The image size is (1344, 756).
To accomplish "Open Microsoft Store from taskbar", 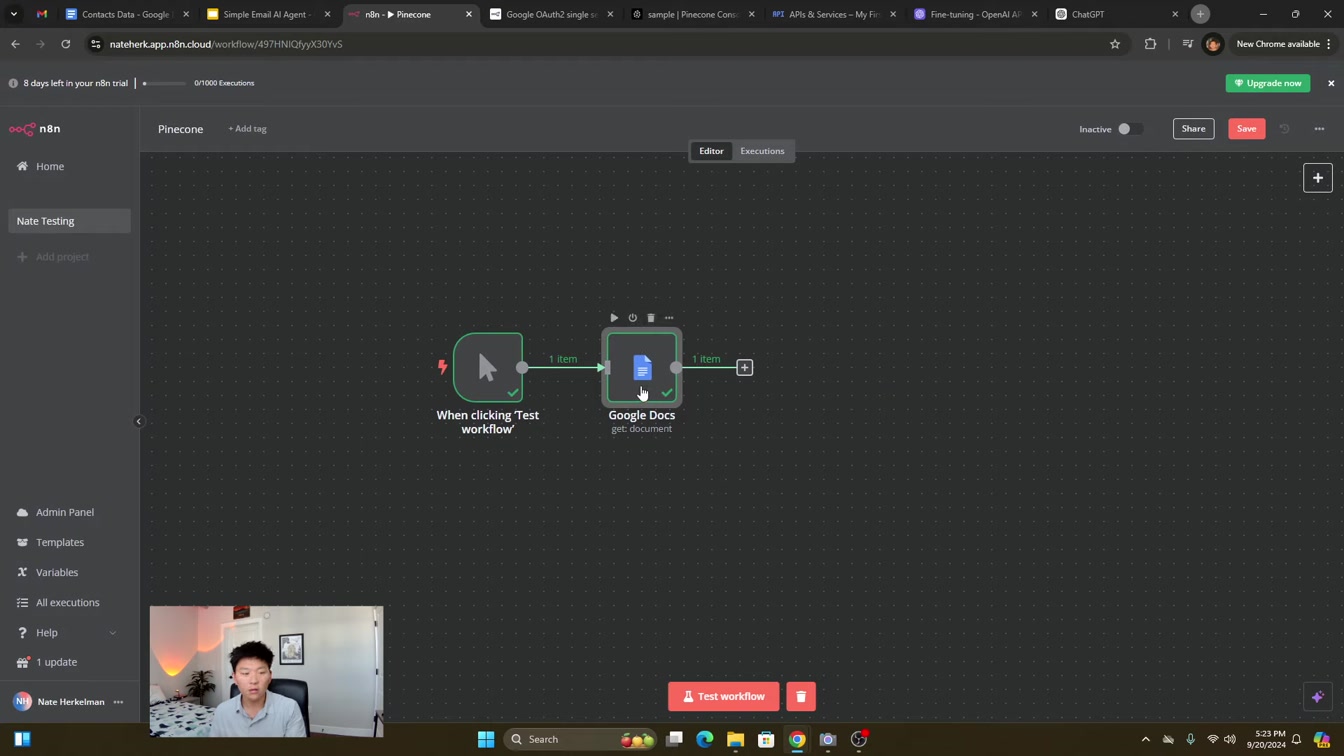I will (x=766, y=739).
